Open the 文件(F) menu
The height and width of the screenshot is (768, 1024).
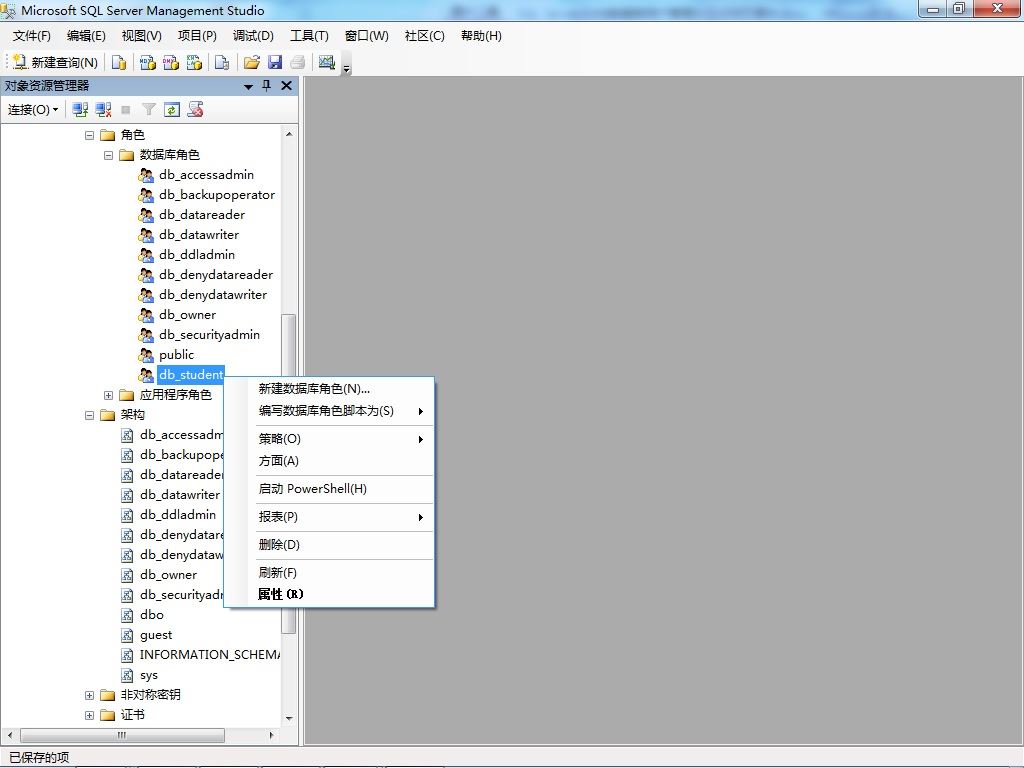31,36
